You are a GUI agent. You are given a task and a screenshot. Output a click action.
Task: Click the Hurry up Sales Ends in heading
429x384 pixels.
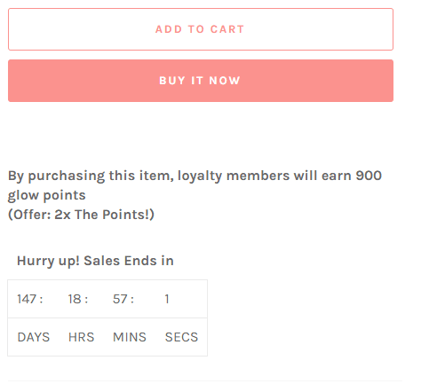click(x=95, y=261)
